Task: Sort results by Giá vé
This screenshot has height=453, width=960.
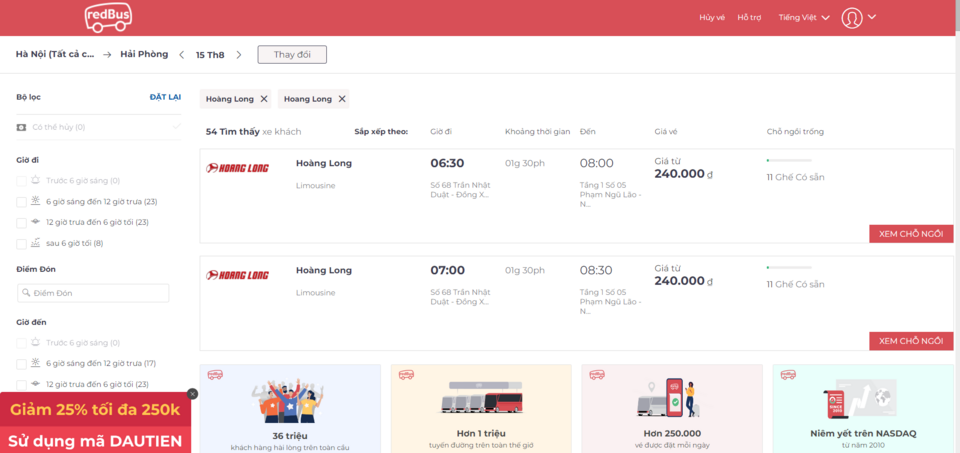Action: point(666,132)
